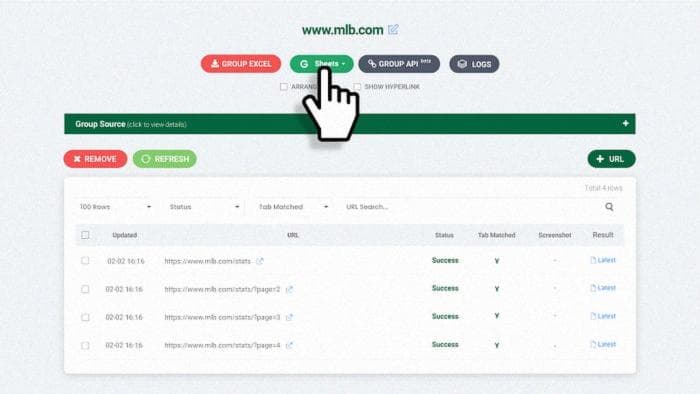The height and width of the screenshot is (394, 700).
Task: Open the GROUP API beta button
Action: [399, 64]
